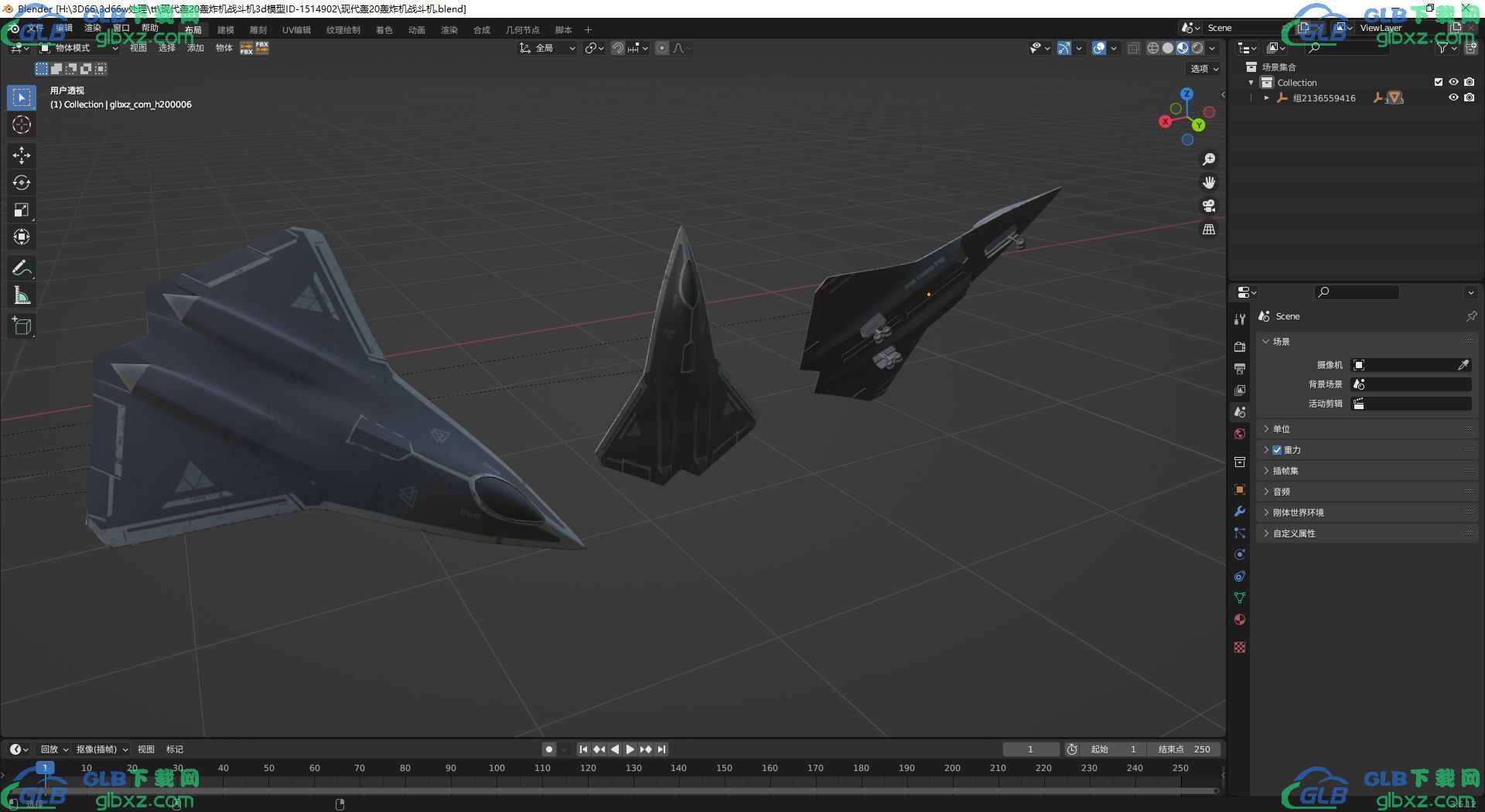1485x812 pixels.
Task: Hide 组2136559416 in viewport via eye
Action: [1453, 97]
